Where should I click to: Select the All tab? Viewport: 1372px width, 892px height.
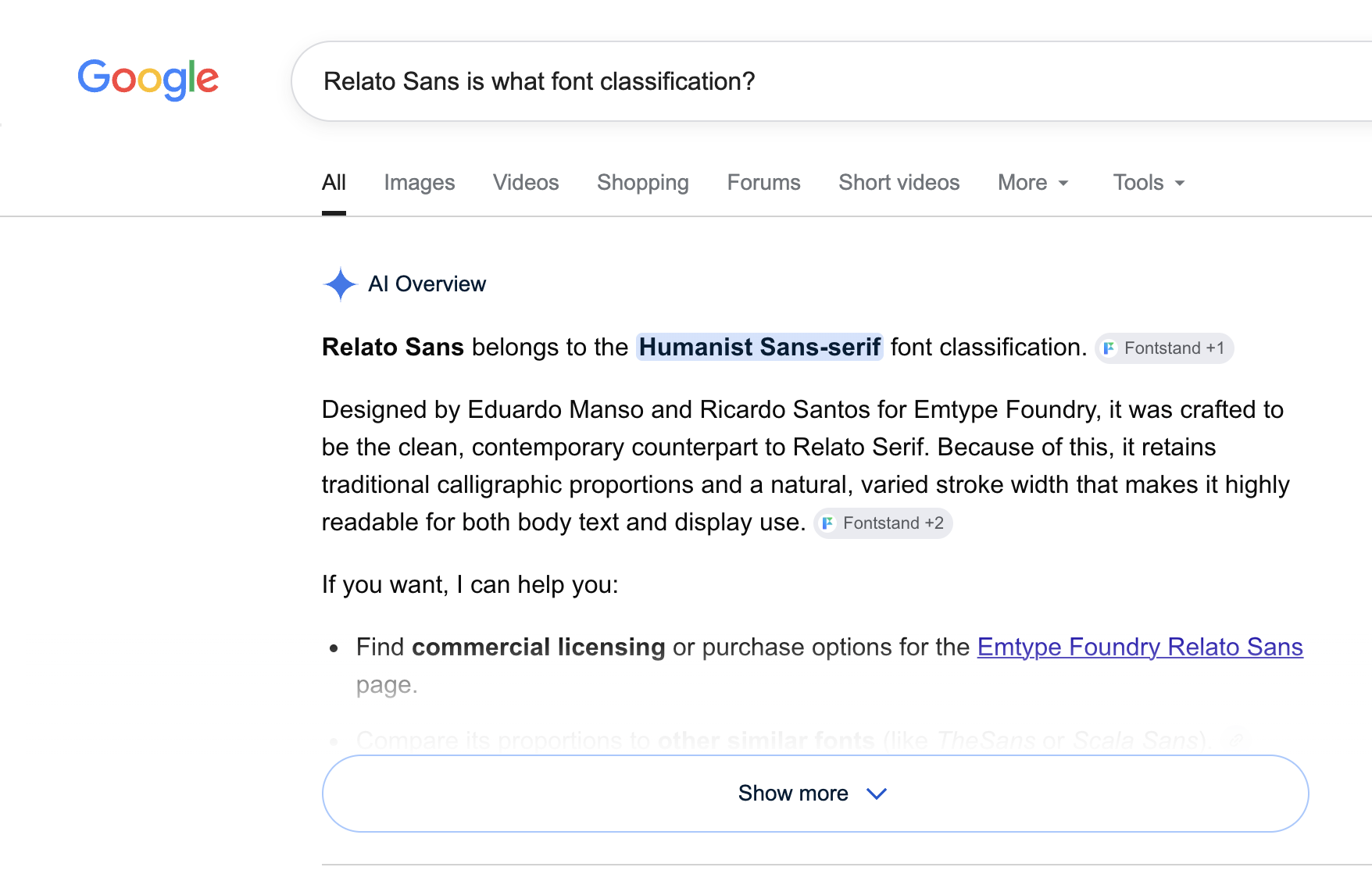coord(334,183)
